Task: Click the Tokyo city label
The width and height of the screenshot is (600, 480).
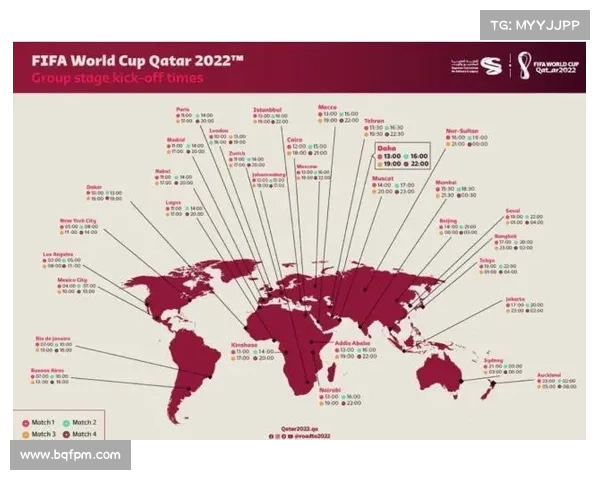Action: [487, 260]
